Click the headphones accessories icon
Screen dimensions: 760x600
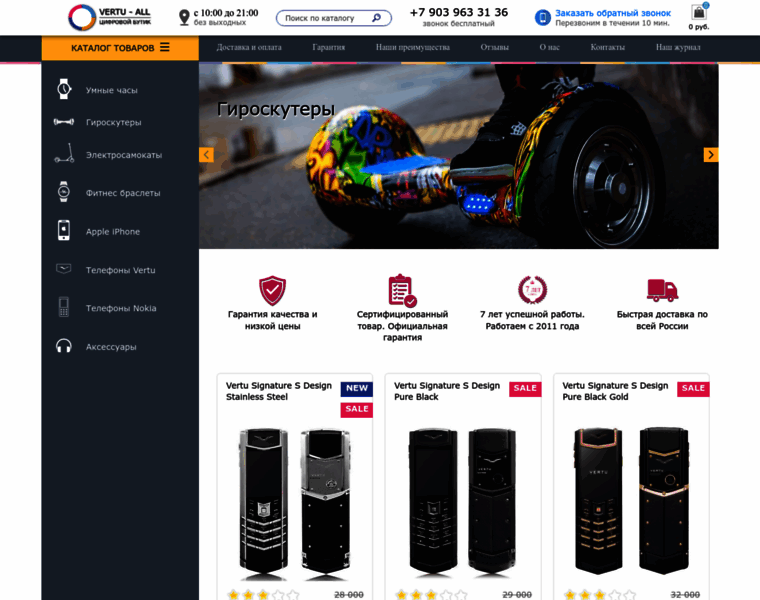pyautogui.click(x=63, y=346)
